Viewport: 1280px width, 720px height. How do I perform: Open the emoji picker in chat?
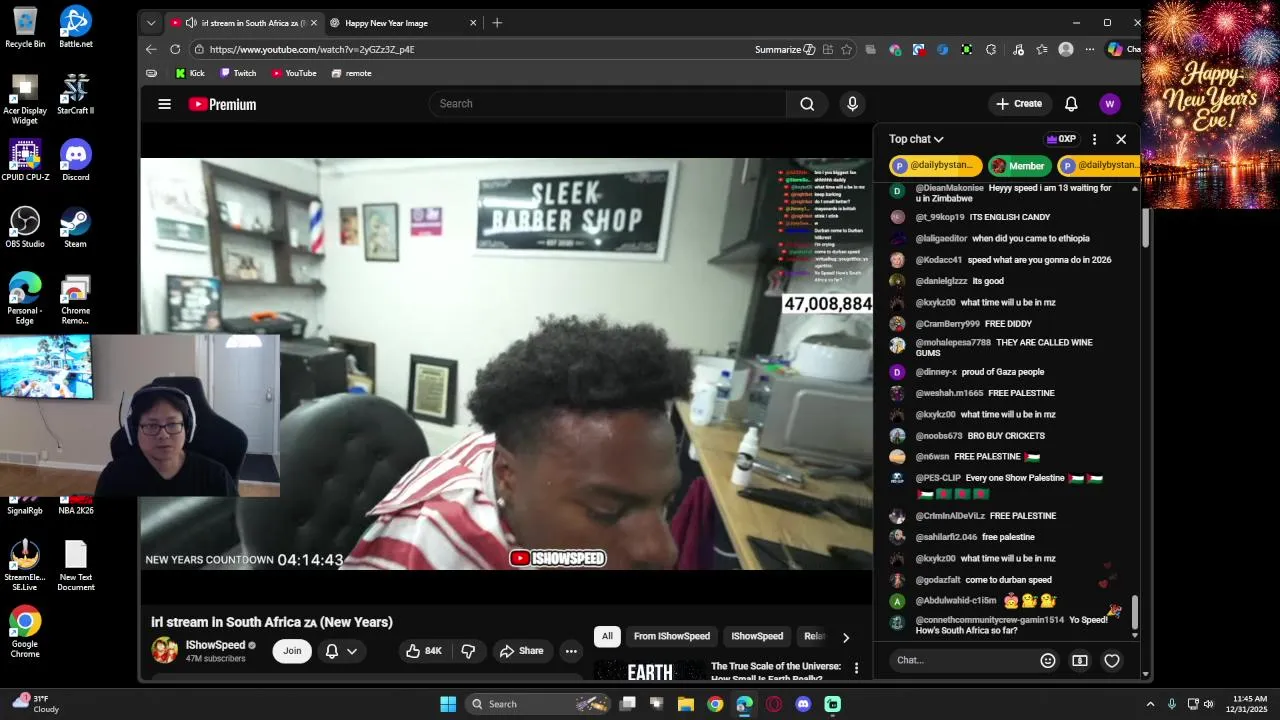click(x=1048, y=660)
